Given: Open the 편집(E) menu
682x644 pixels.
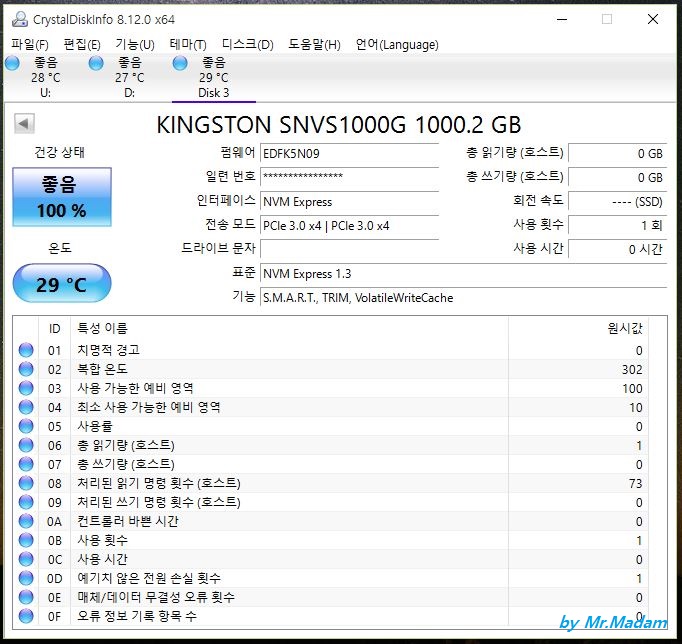Looking at the screenshot, I should point(82,44).
